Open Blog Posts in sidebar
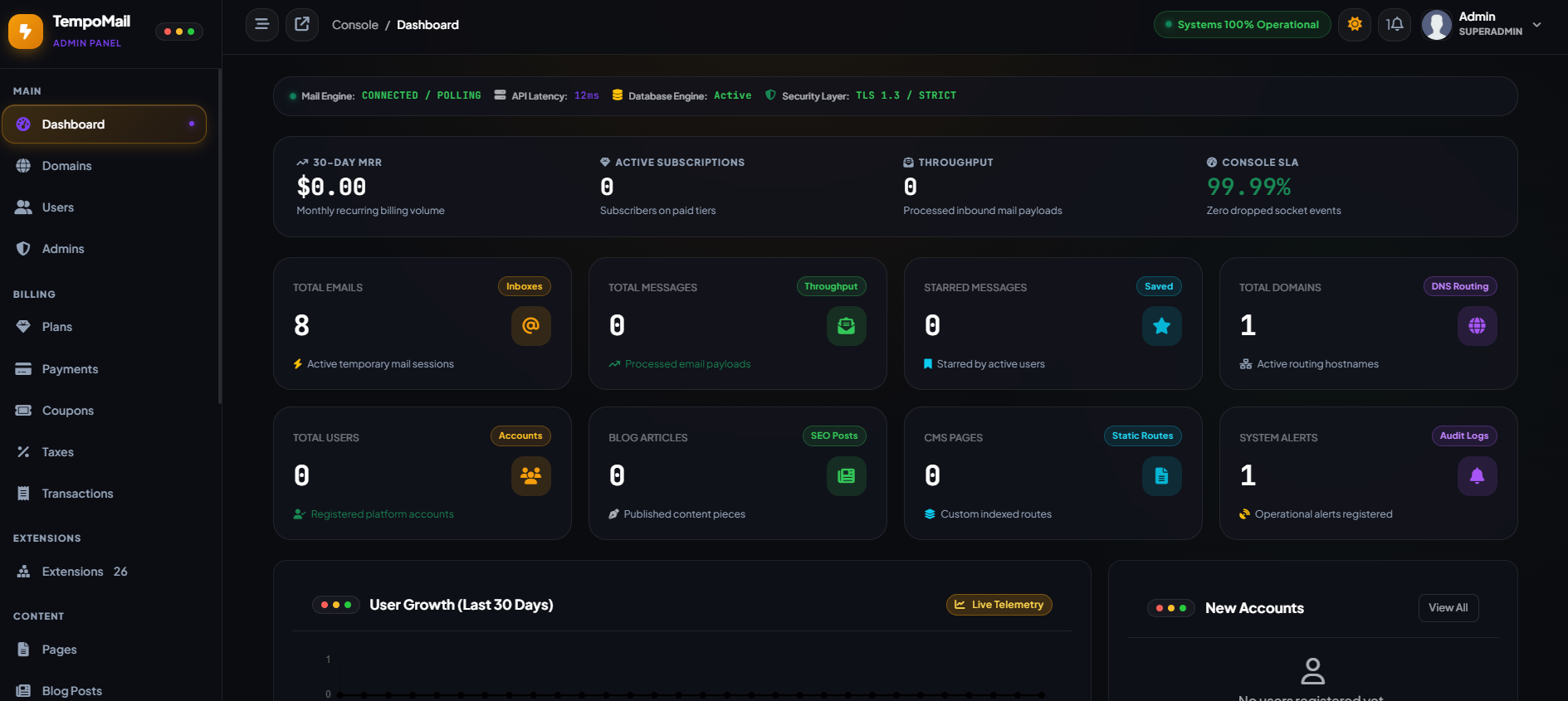 (x=104, y=691)
